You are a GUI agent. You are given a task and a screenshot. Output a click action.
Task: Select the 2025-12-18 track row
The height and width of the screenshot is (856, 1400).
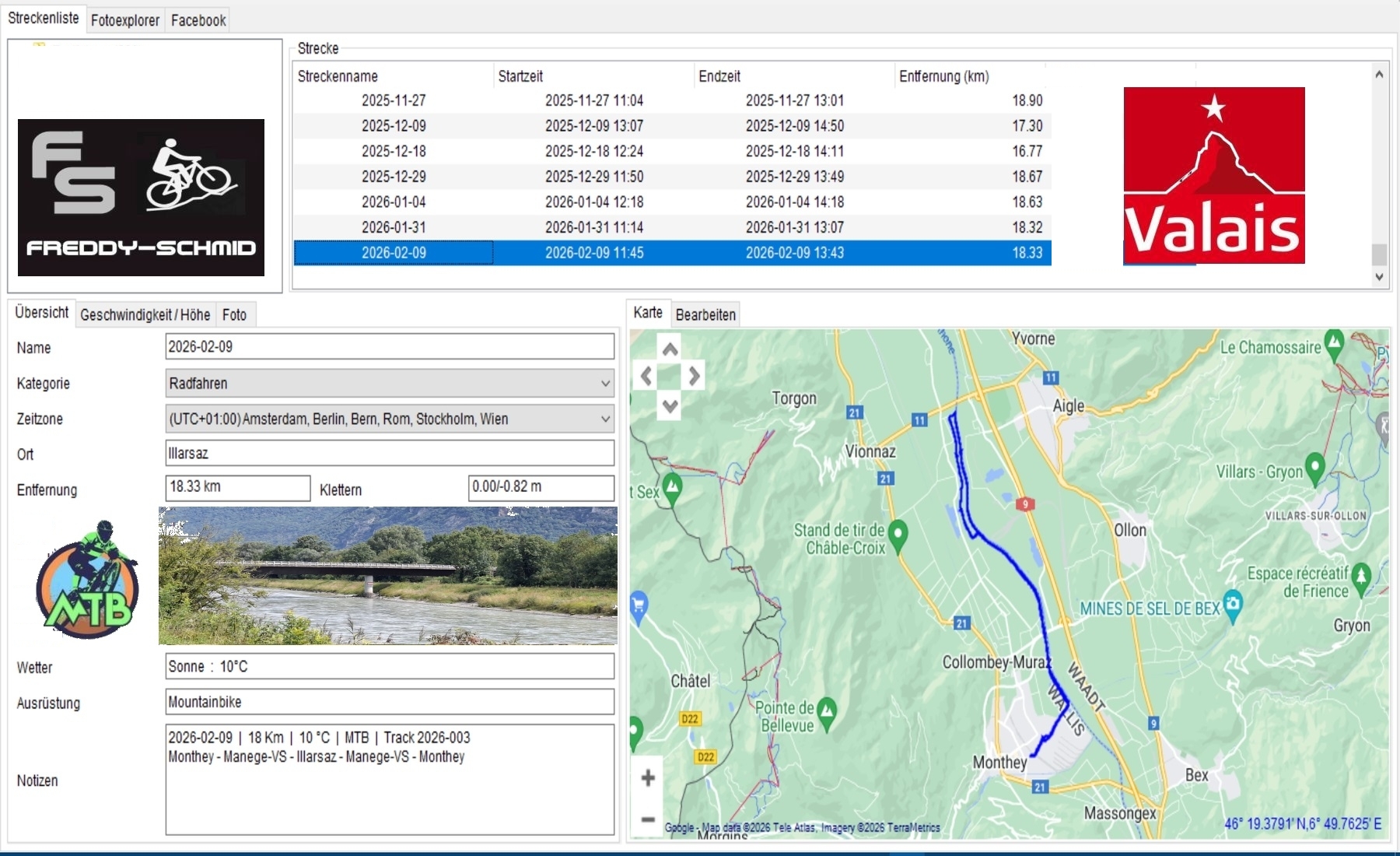(394, 151)
